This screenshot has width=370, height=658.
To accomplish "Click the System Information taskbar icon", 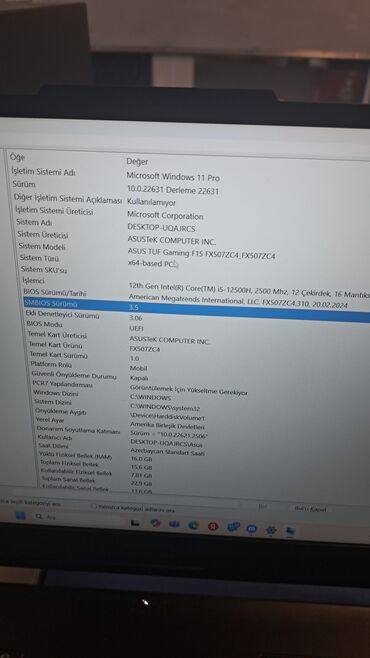I will [290, 531].
